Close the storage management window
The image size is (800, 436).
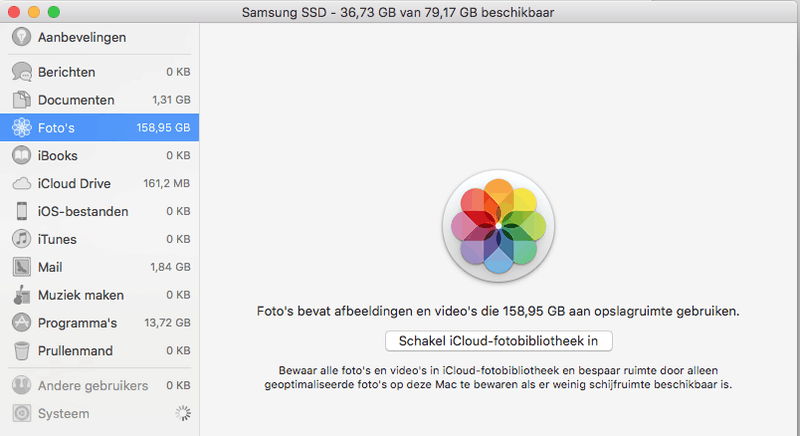pos(14,11)
